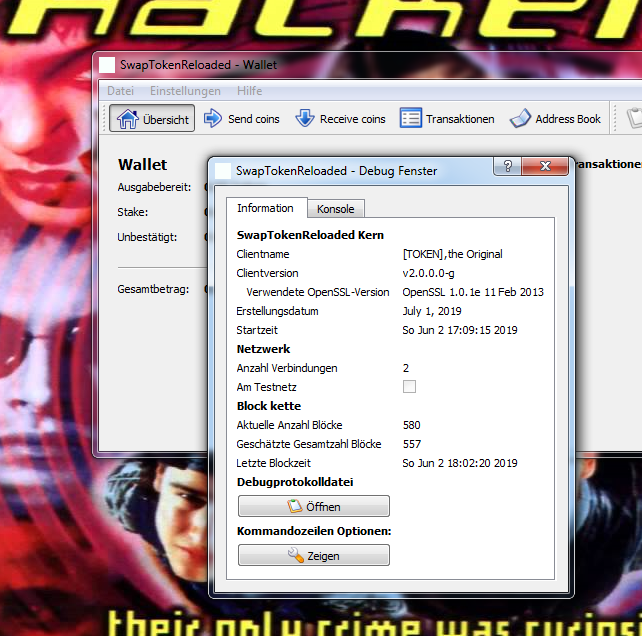Click the partially visible clipboard toolbar icon

[635, 118]
